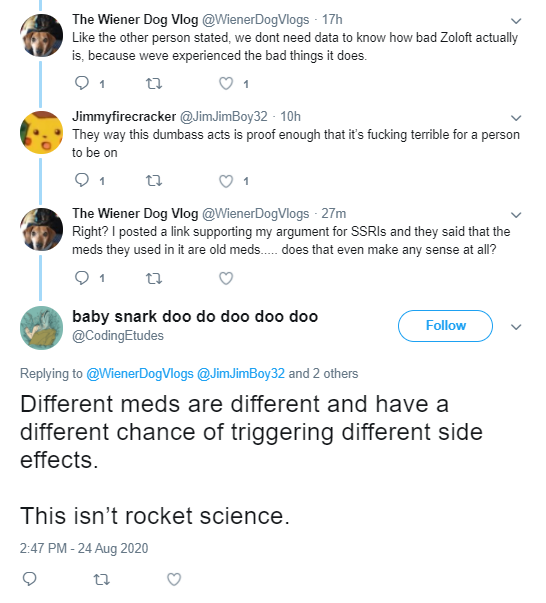Open @WienerDogVlogs link in Replying to

[x=140, y=373]
